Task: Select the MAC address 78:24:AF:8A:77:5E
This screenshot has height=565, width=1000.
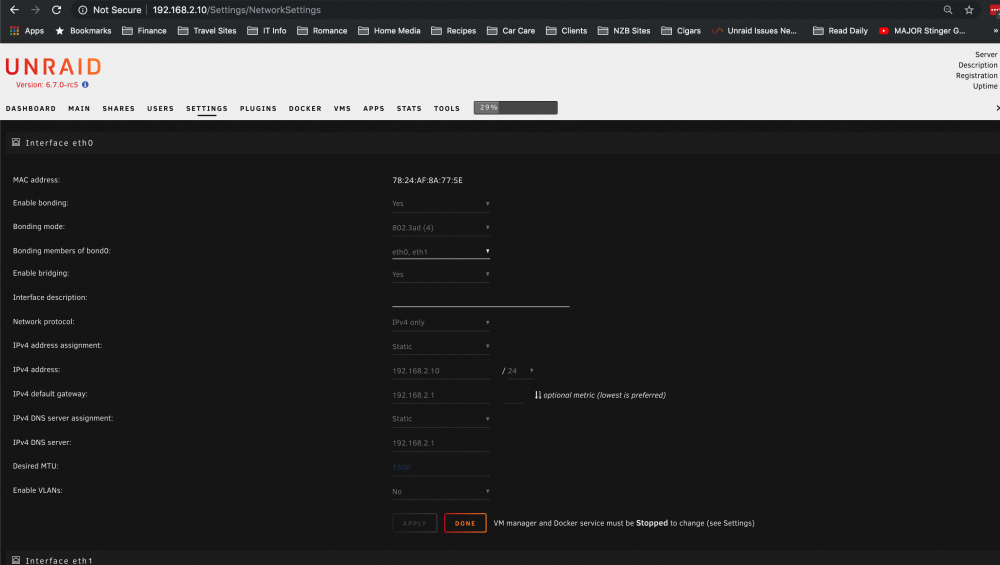Action: [x=427, y=180]
